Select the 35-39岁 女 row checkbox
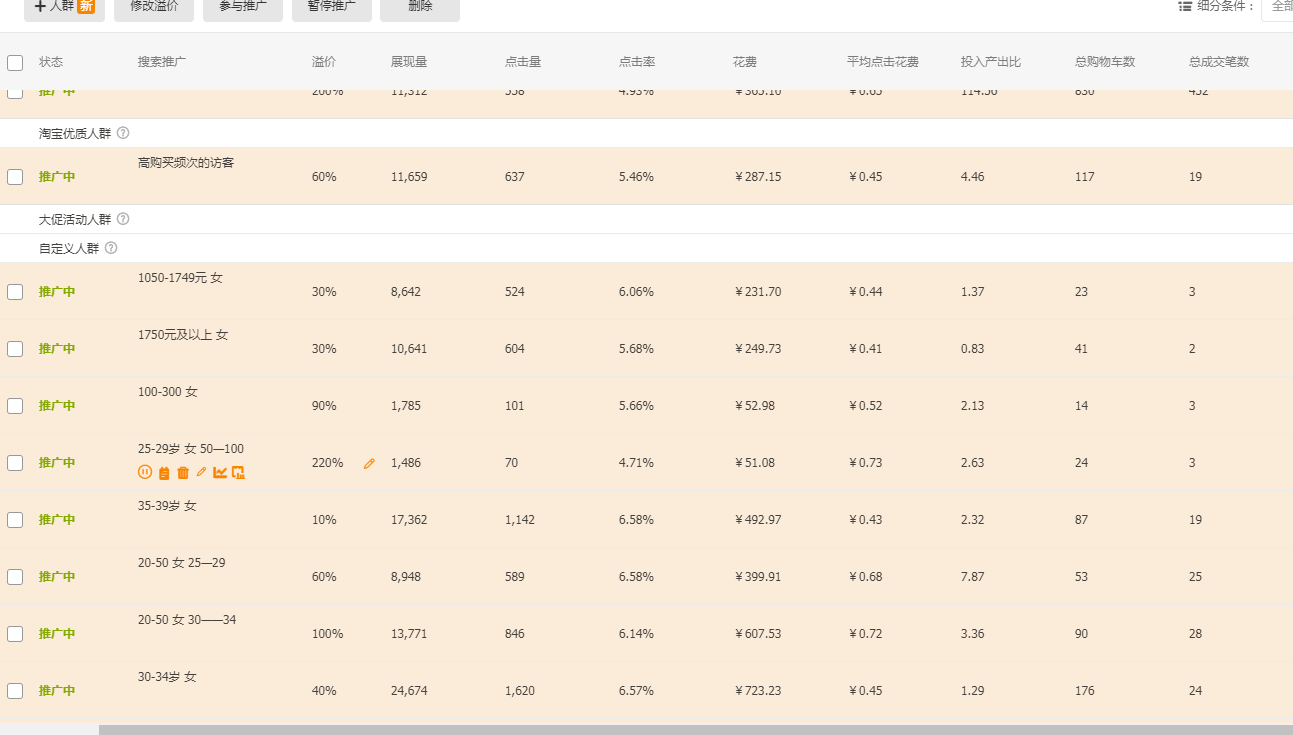This screenshot has height=735, width=1293. [15, 520]
